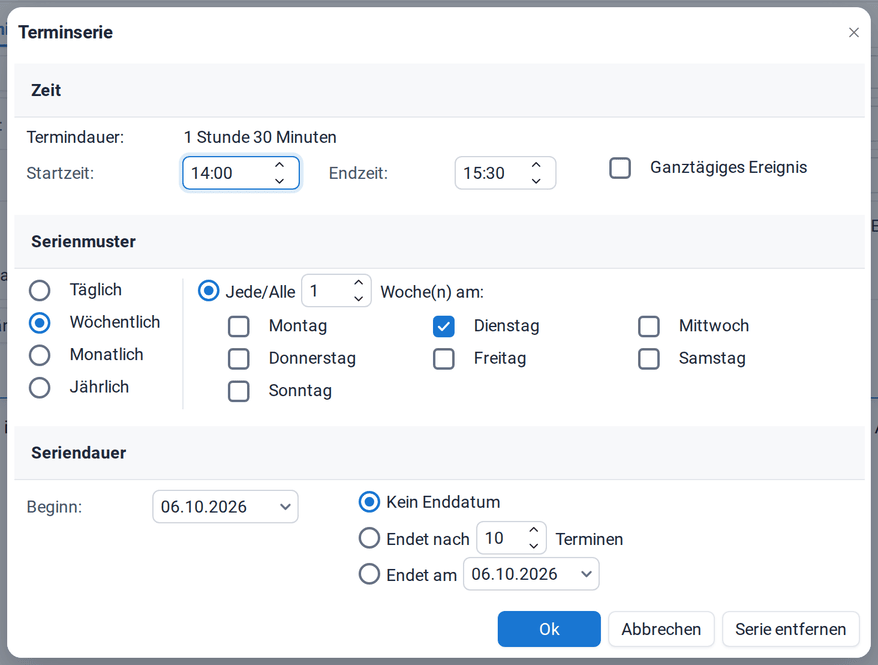878x665 pixels.
Task: Select the Endet am radio button
Action: tap(369, 574)
